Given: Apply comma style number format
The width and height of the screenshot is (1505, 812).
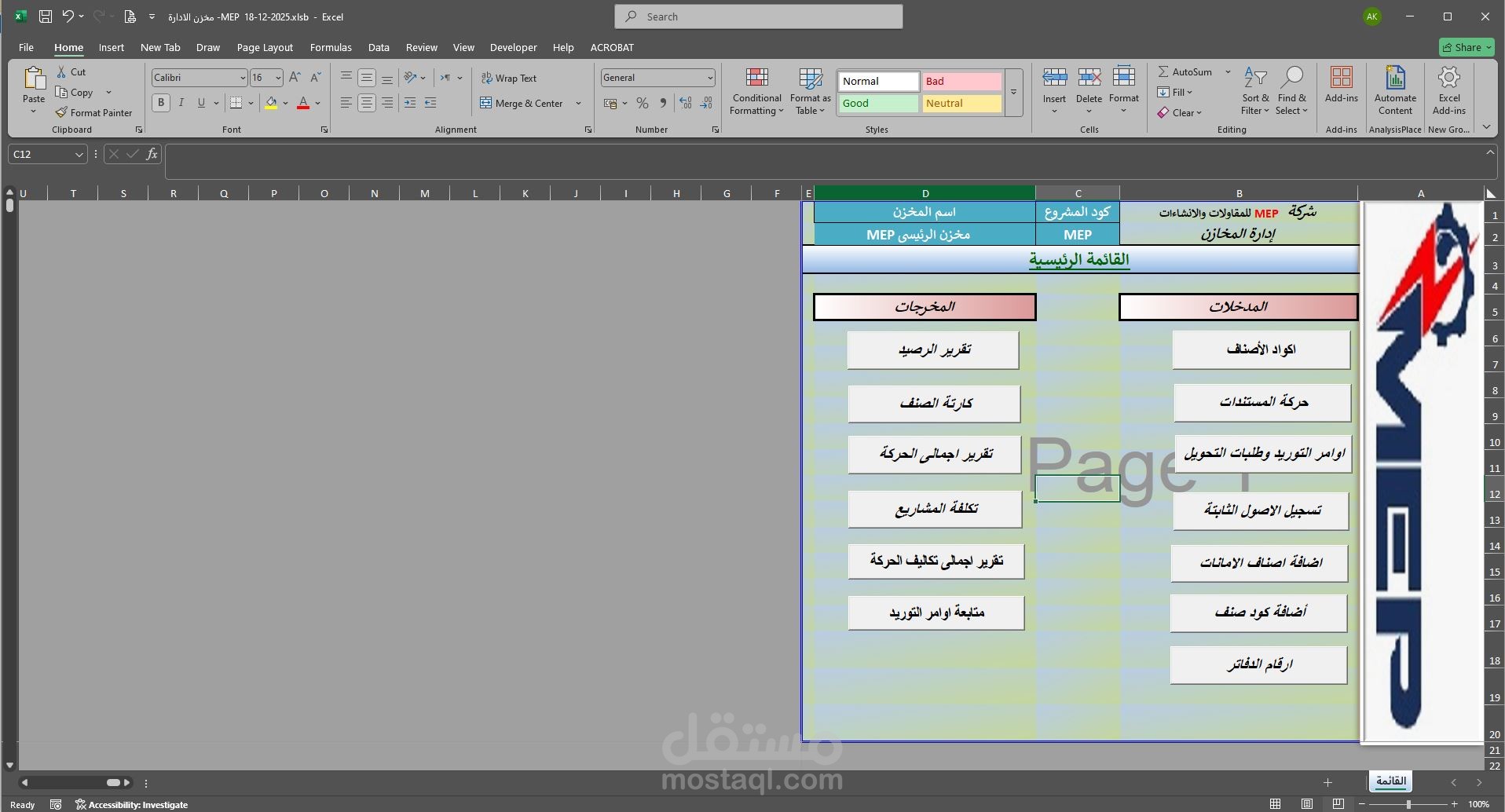Looking at the screenshot, I should pos(664,103).
